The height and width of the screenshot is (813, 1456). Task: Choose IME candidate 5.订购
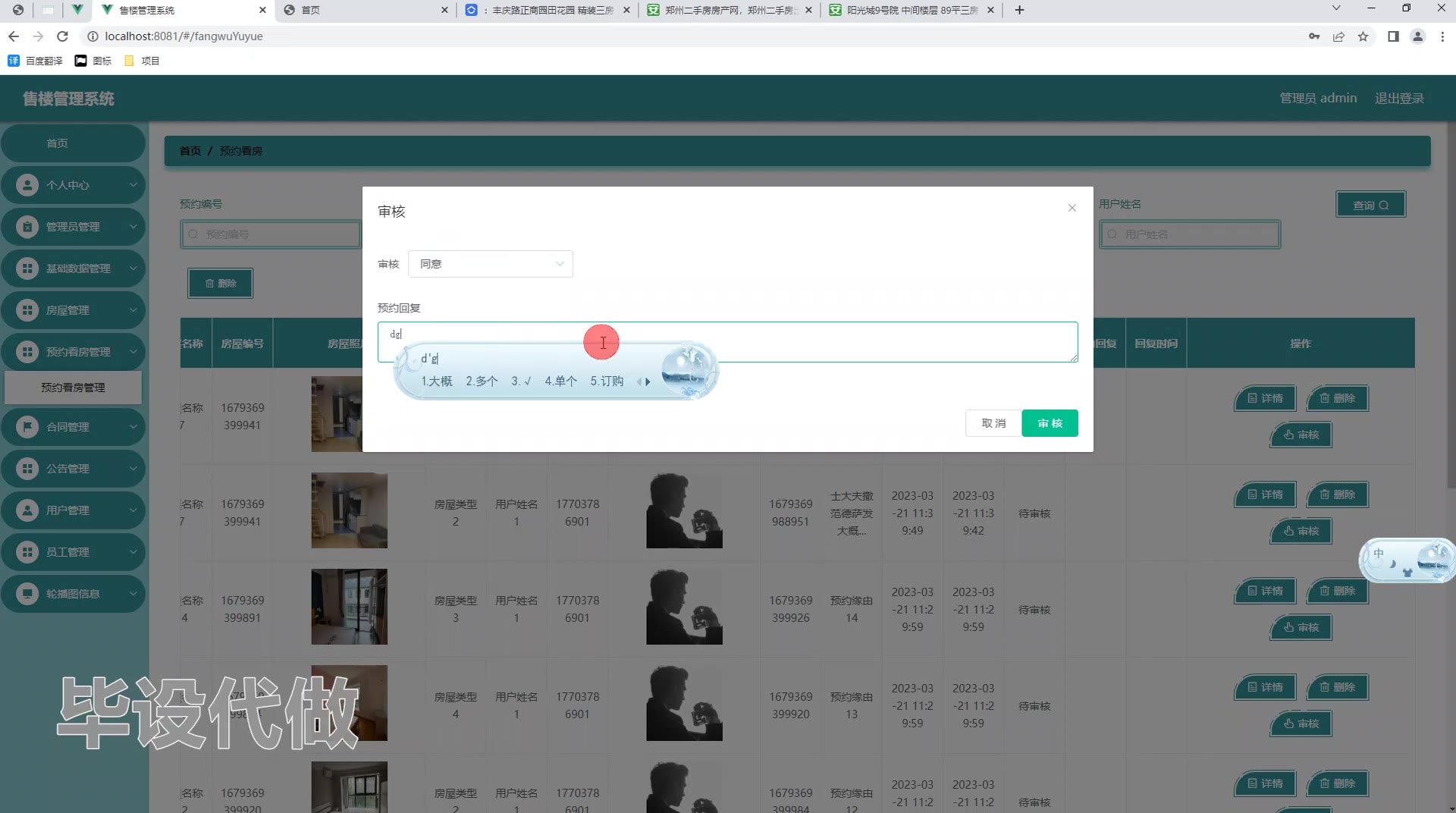click(x=607, y=381)
